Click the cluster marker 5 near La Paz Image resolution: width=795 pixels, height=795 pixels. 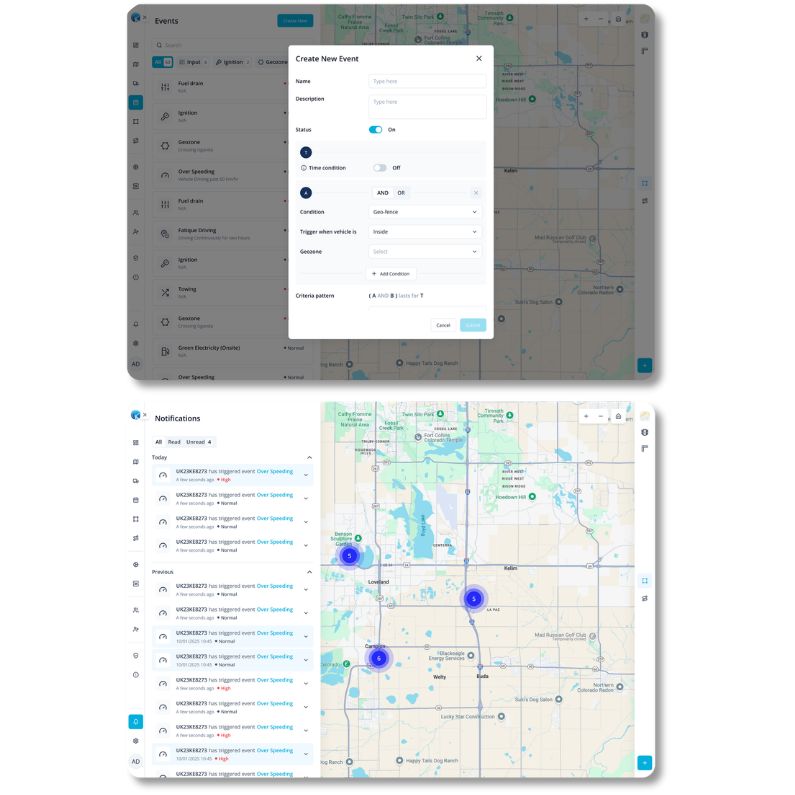click(x=474, y=599)
